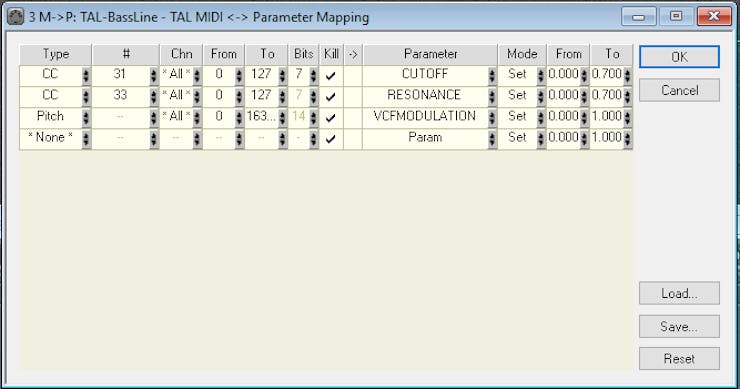Adjust Bits 14 spinner in Pitch row
740x389 pixels.
click(314, 118)
